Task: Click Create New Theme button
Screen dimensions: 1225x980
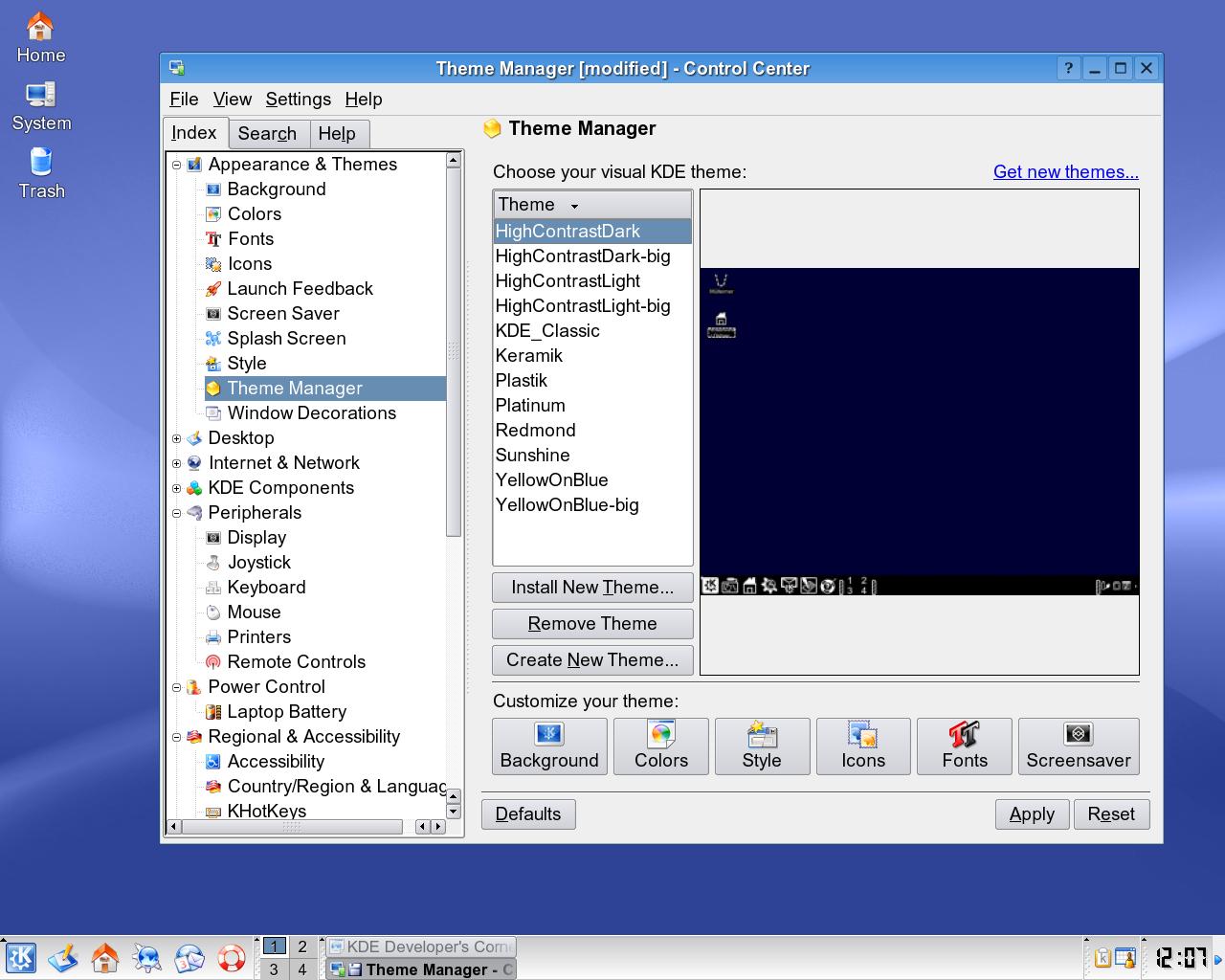Action: tap(592, 660)
